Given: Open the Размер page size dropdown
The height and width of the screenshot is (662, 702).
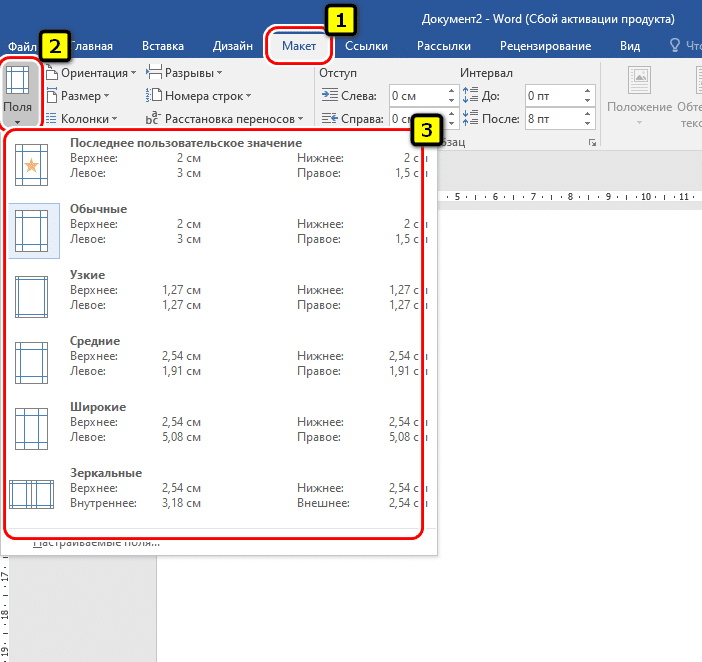Looking at the screenshot, I should pyautogui.click(x=82, y=96).
